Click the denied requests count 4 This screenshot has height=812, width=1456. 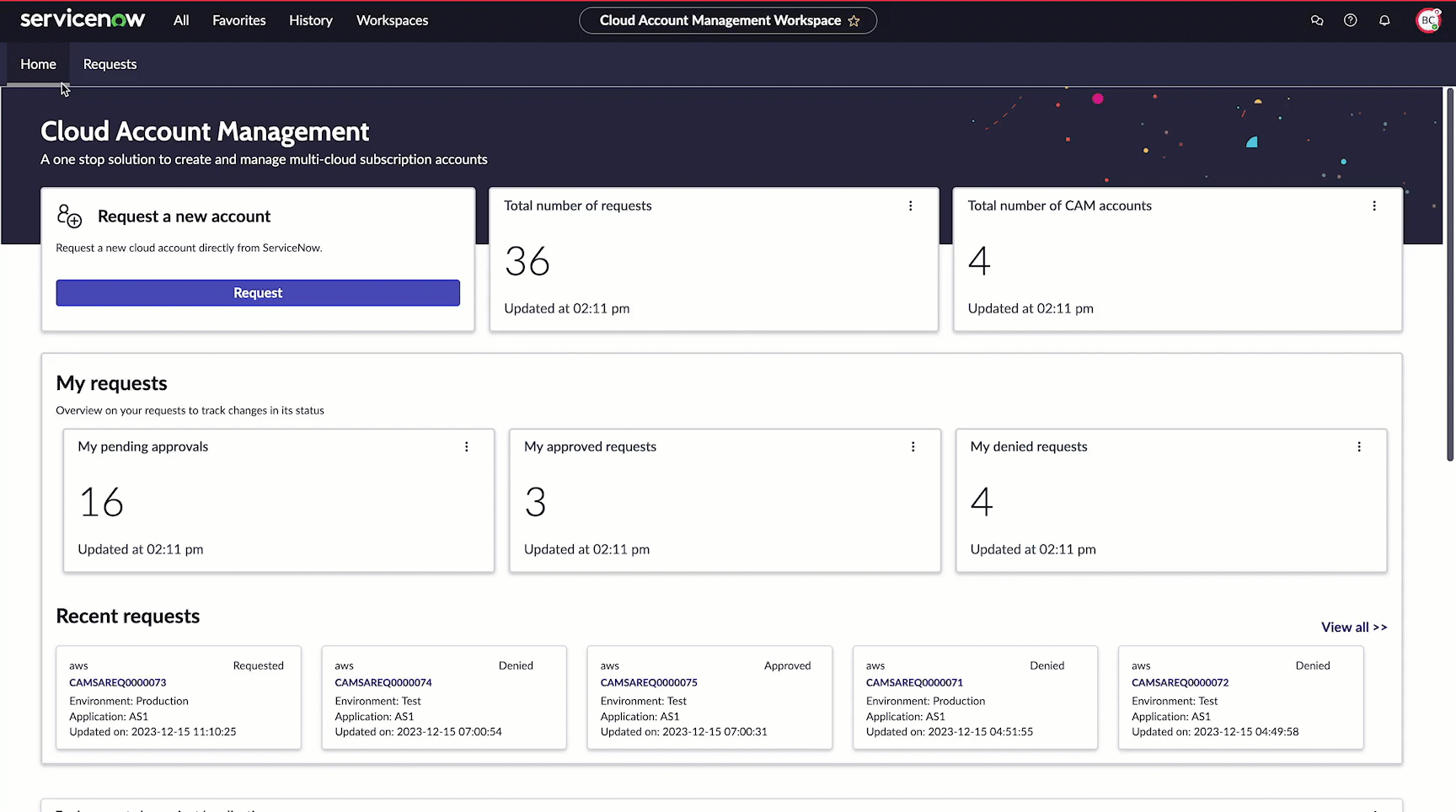tap(982, 502)
